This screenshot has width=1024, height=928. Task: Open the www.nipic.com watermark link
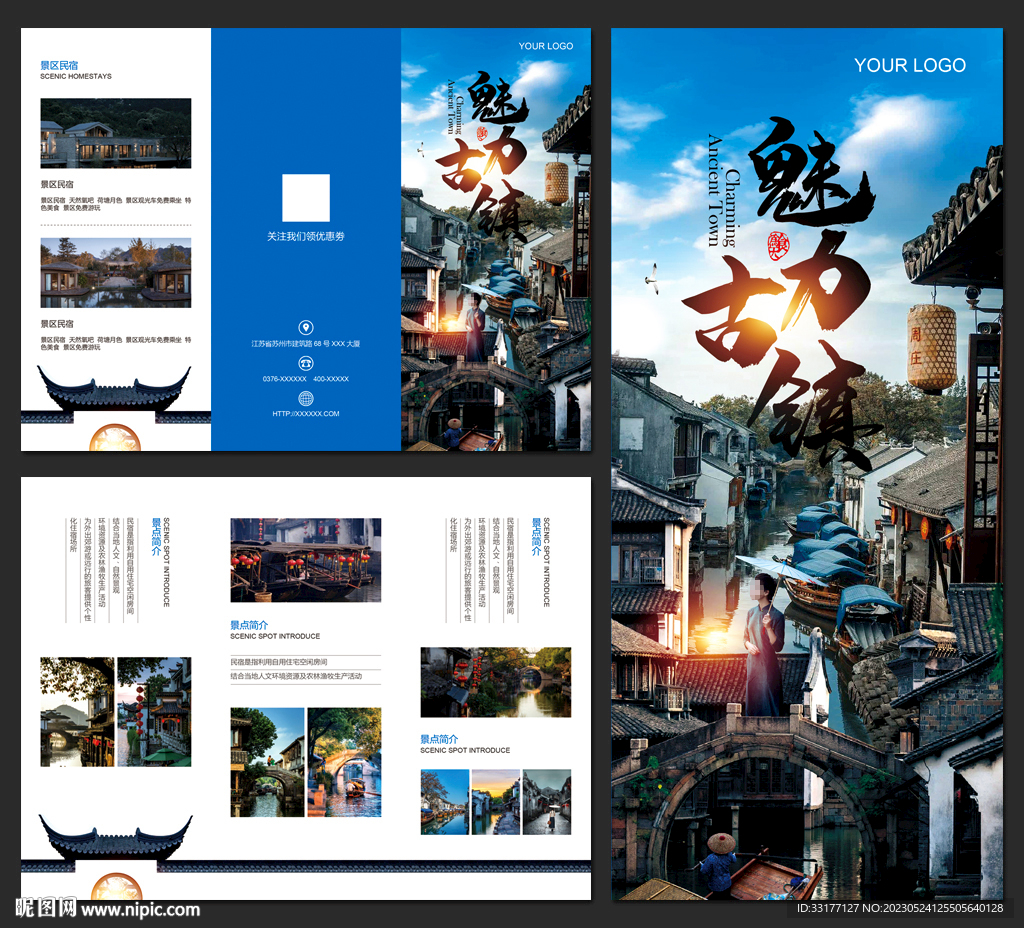click(140, 910)
